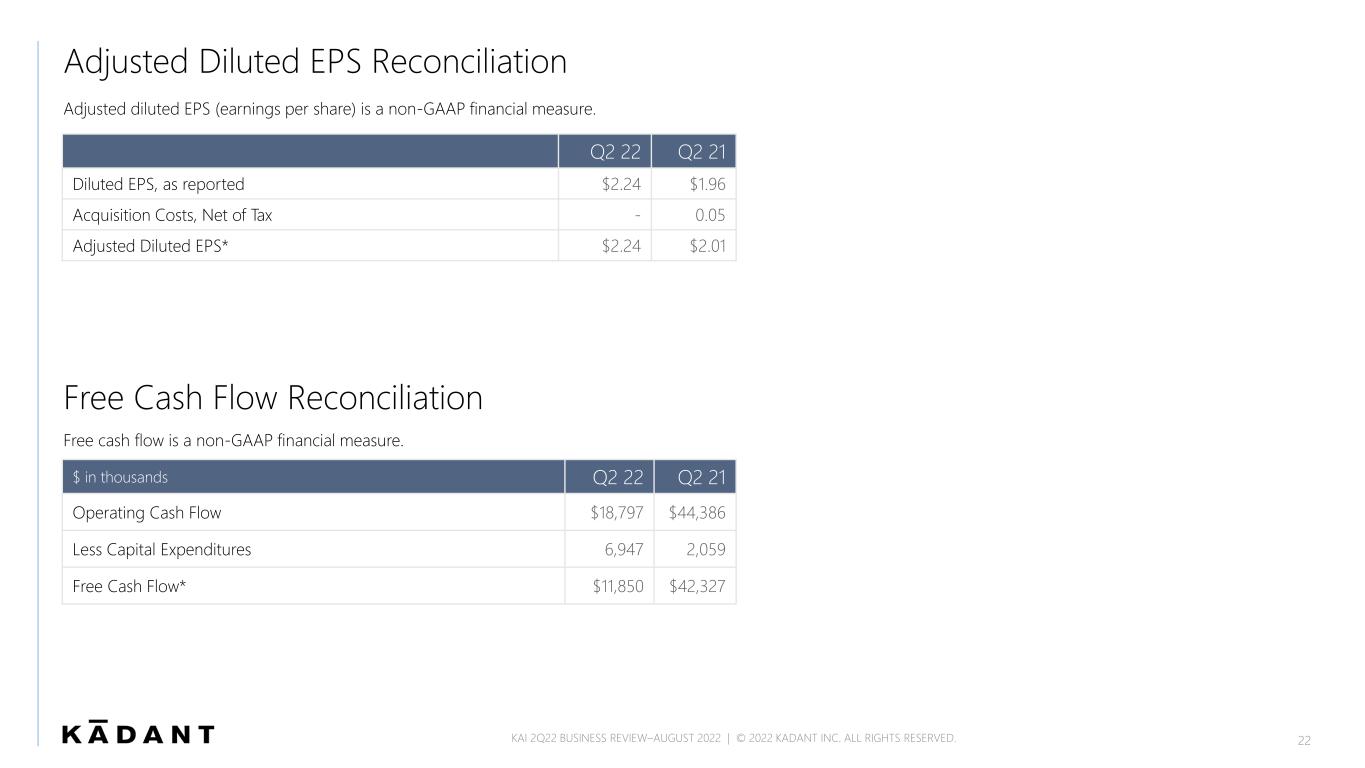The width and height of the screenshot is (1365, 768).
Task: Click the $11,850 free cash flow value
Action: click(618, 586)
